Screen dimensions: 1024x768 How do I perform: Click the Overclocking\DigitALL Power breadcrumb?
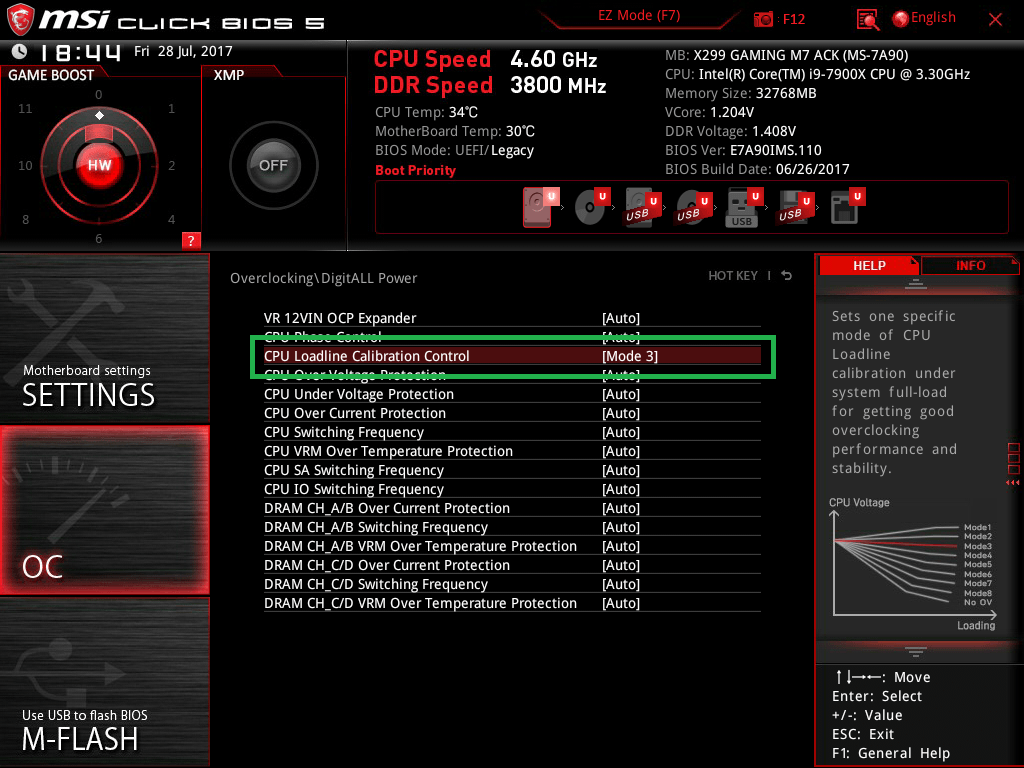pos(323,278)
